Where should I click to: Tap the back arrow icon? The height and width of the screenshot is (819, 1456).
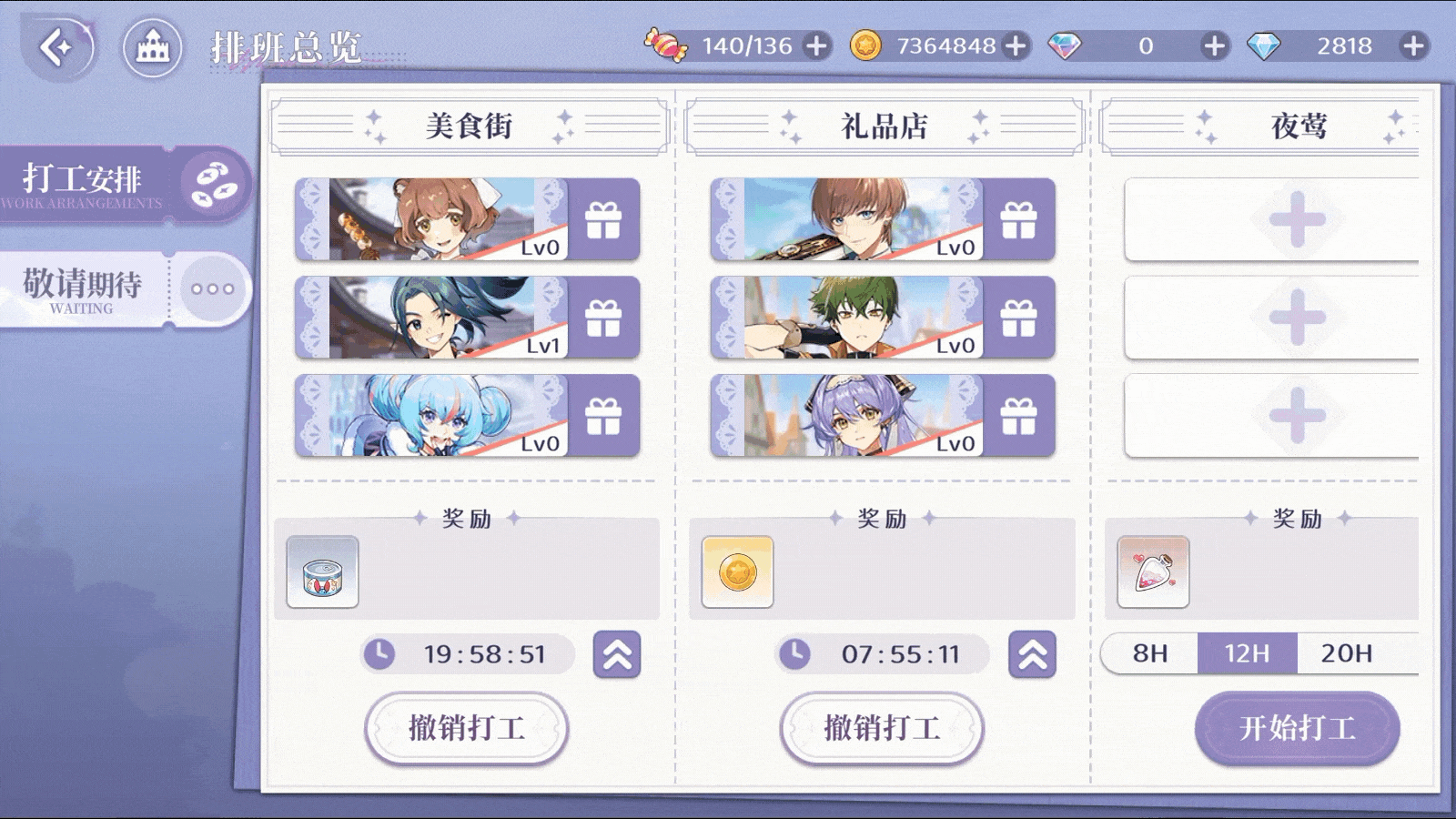(x=56, y=47)
